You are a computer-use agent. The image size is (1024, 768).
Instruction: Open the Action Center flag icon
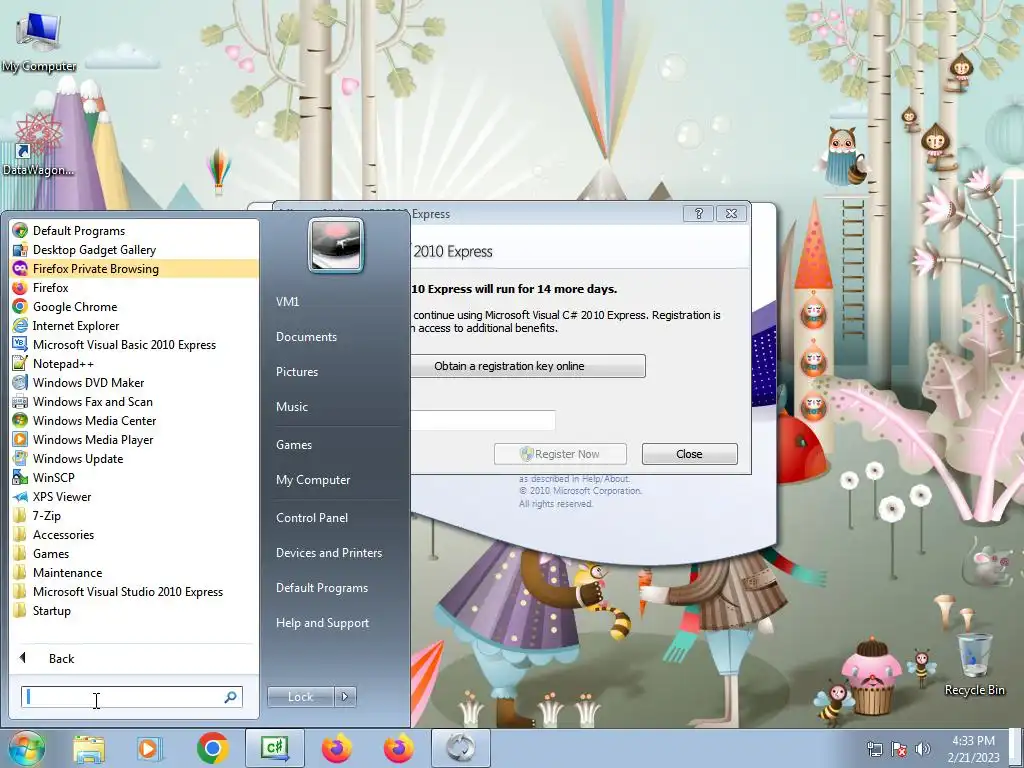[899, 749]
